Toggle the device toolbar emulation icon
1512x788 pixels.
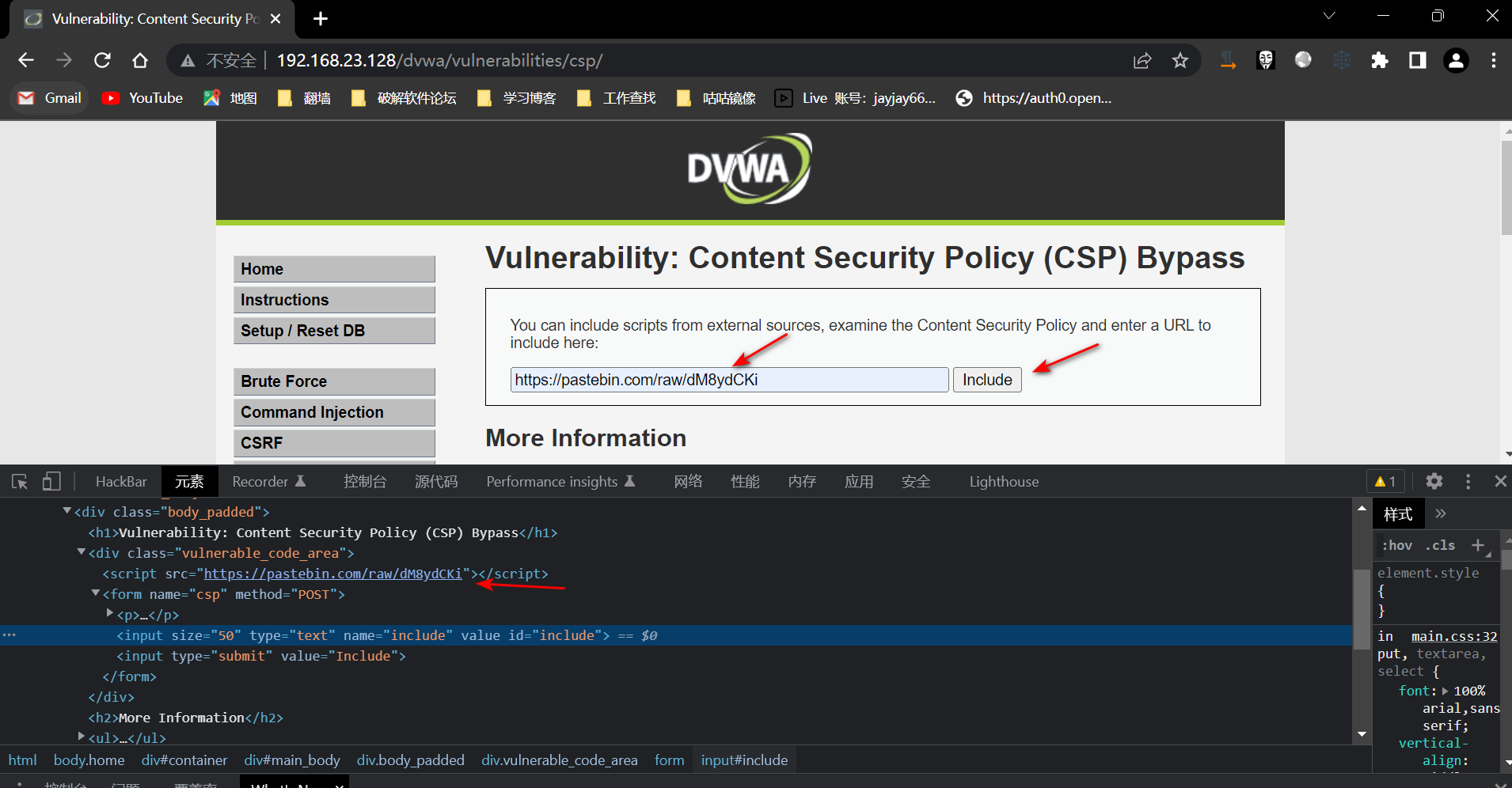(x=51, y=482)
